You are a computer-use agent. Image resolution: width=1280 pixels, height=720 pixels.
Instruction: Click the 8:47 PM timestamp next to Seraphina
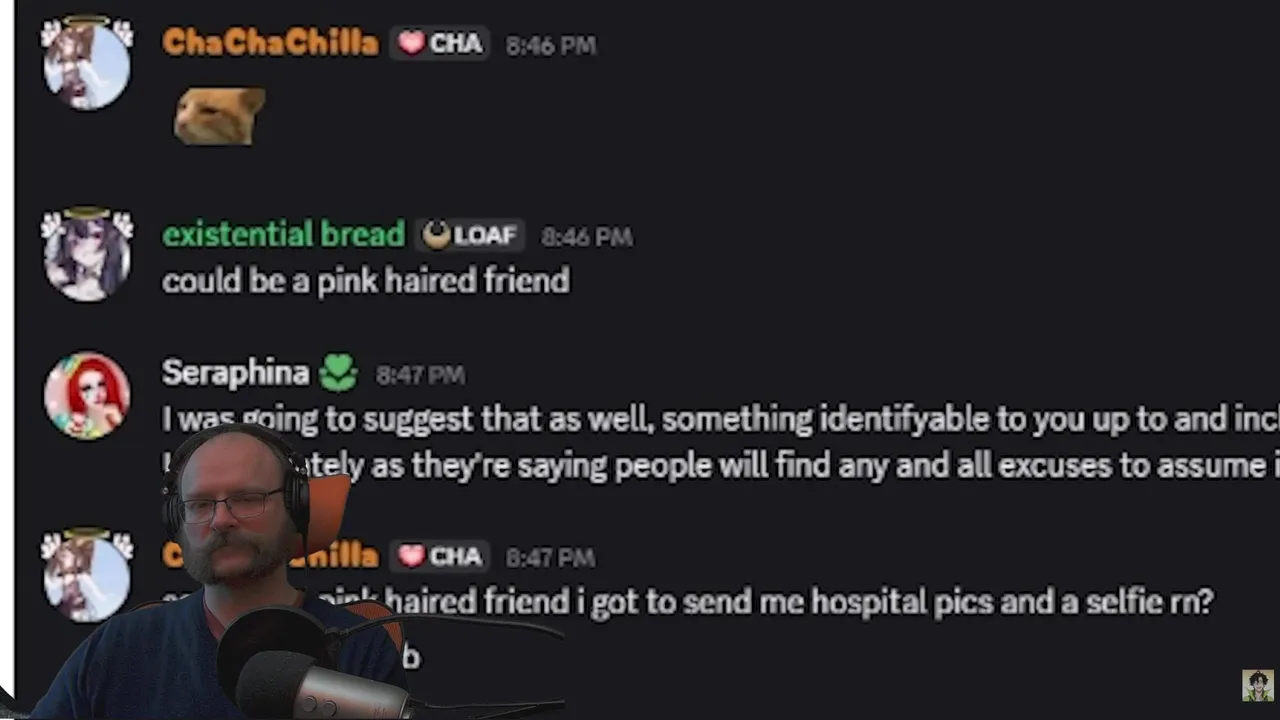click(x=420, y=375)
